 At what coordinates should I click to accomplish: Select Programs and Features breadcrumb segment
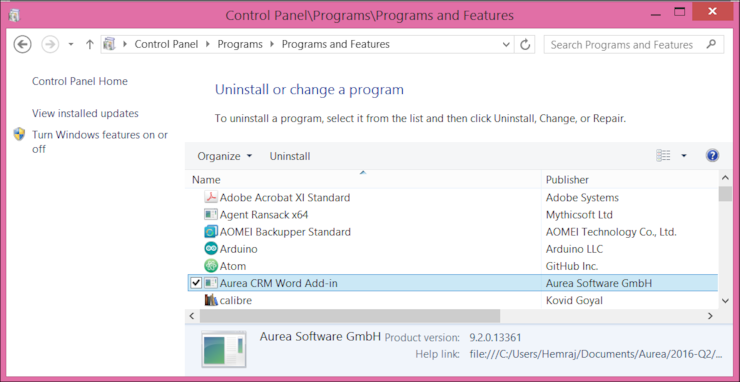[x=336, y=44]
